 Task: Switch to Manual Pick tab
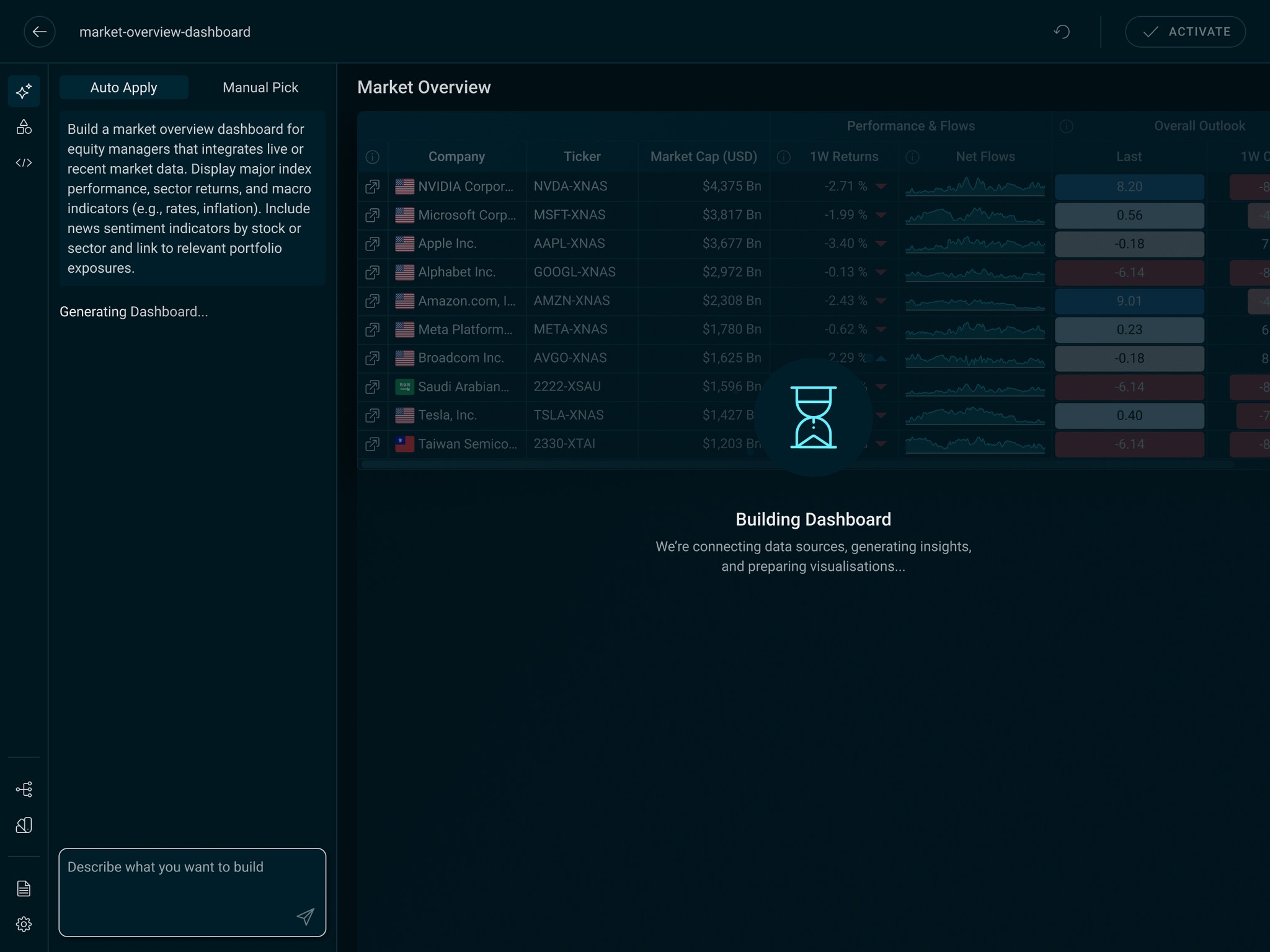(x=260, y=87)
